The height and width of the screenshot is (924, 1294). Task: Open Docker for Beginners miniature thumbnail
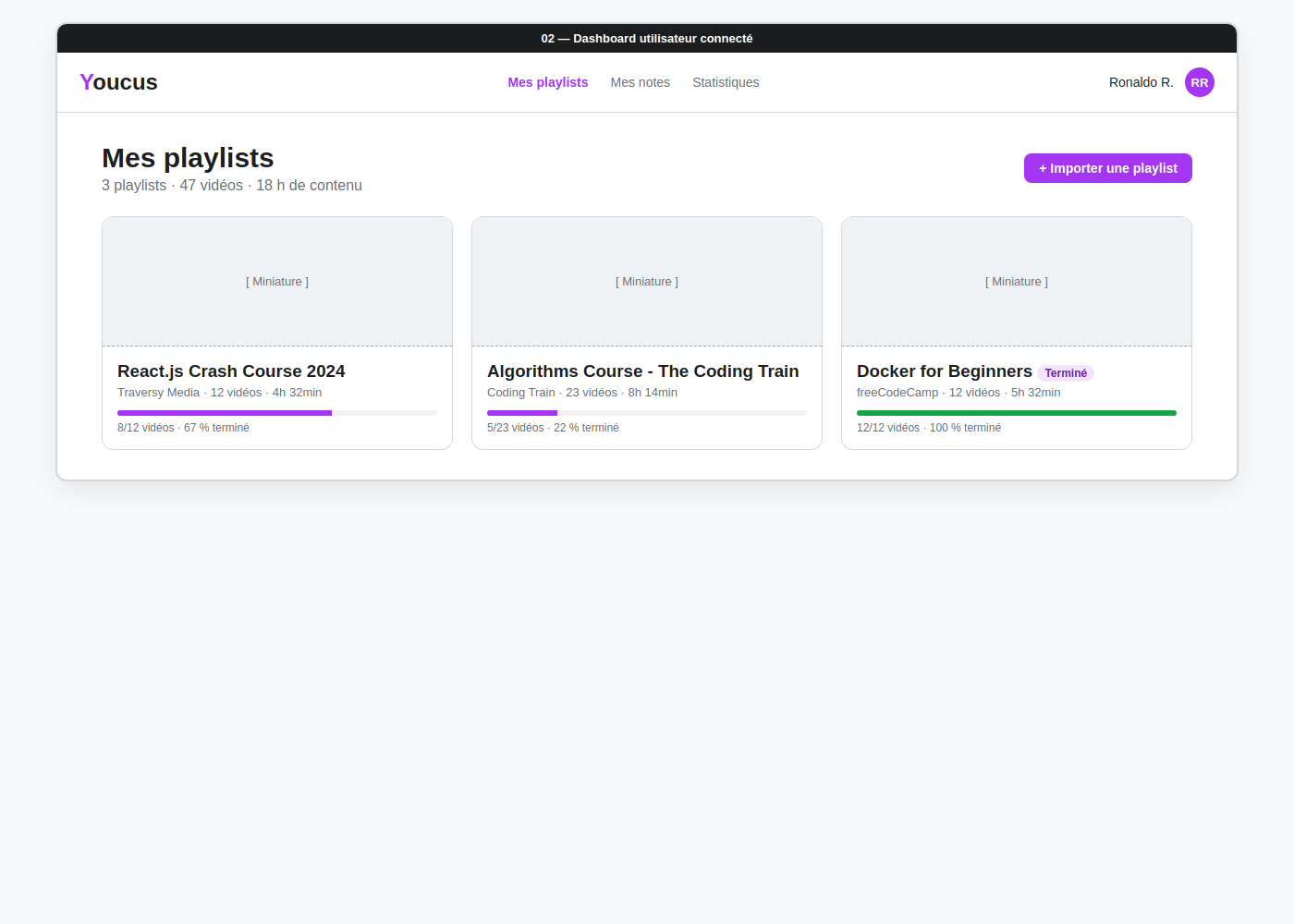click(1017, 282)
